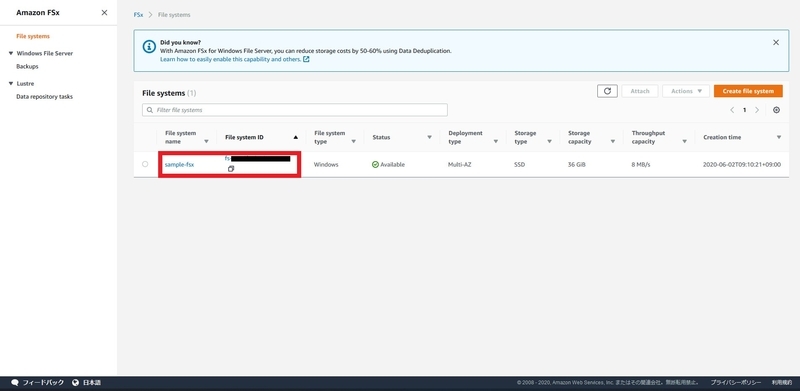Open Backups in the sidebar
This screenshot has height=391, width=800.
tap(27, 66)
